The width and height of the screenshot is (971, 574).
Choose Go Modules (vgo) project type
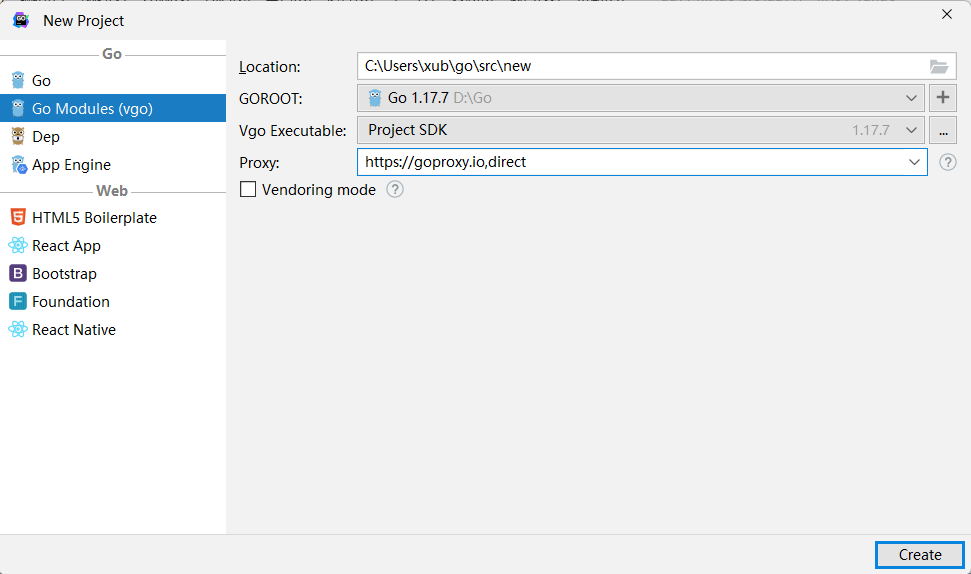pos(92,108)
